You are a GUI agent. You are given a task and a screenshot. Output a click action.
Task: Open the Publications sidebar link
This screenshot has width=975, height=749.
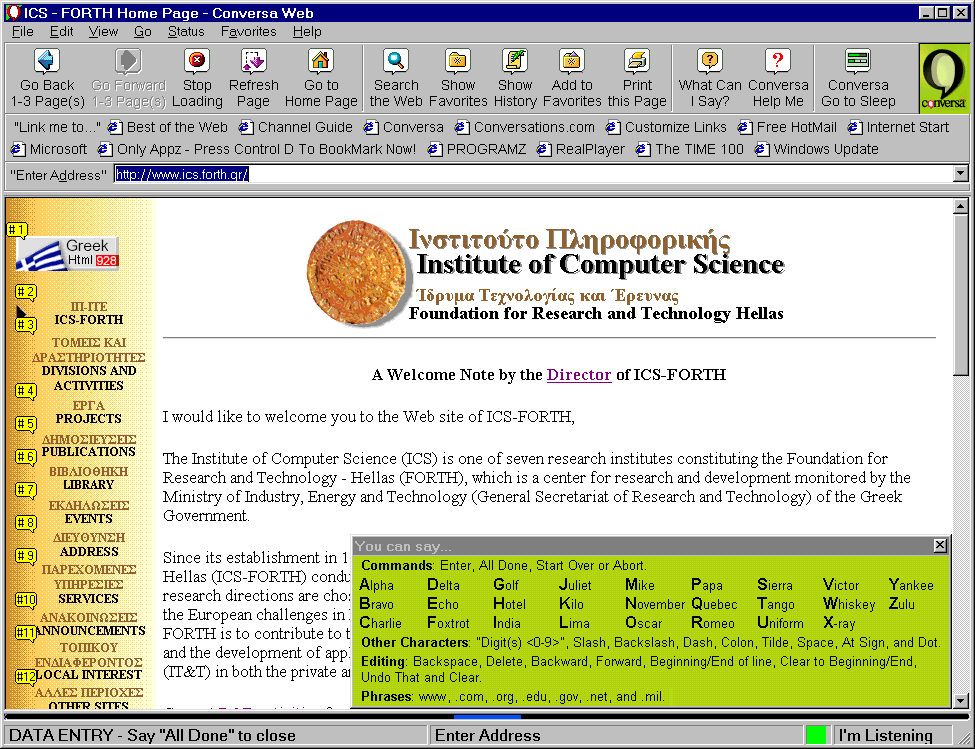pyautogui.click(x=89, y=446)
